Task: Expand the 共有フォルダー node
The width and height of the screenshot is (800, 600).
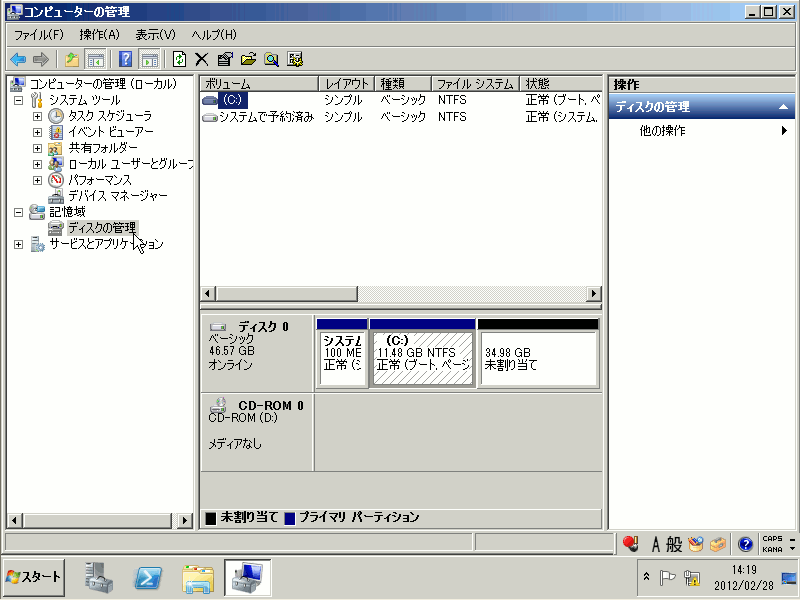Action: pos(37,148)
